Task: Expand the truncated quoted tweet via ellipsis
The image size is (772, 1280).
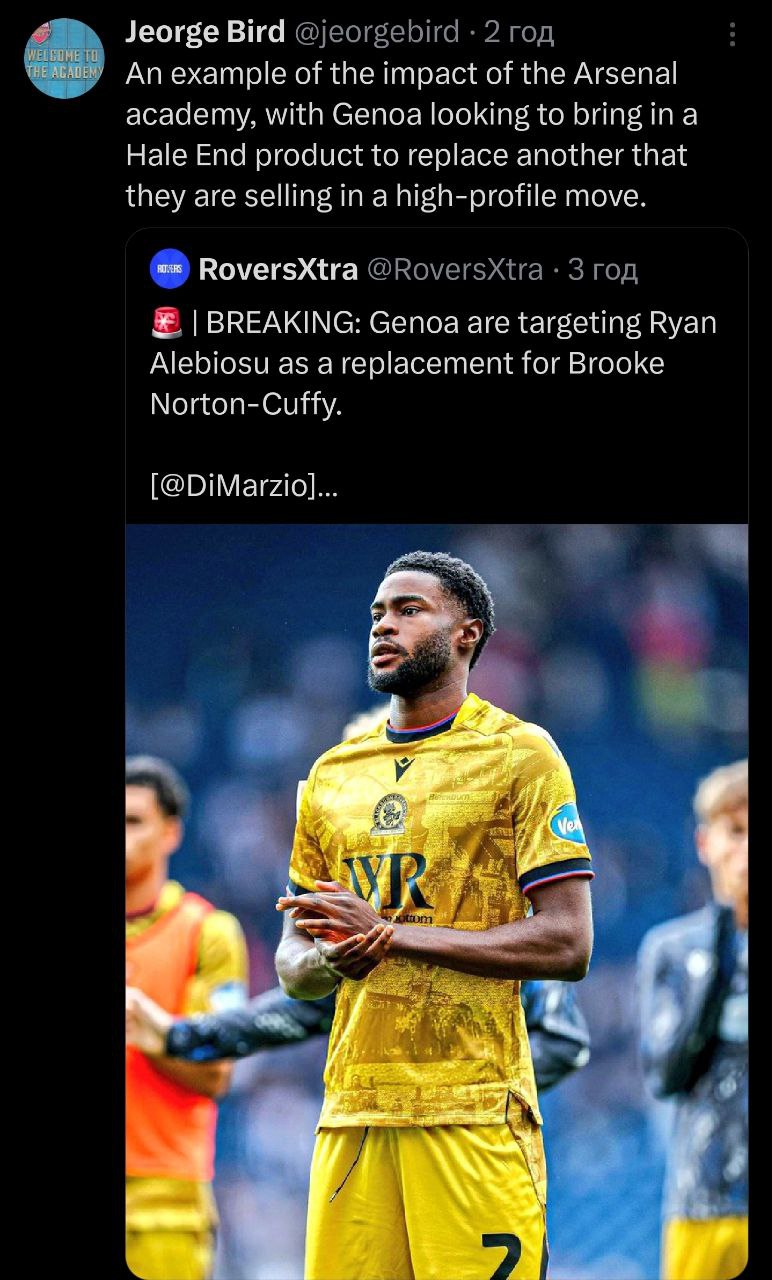Action: (326, 489)
